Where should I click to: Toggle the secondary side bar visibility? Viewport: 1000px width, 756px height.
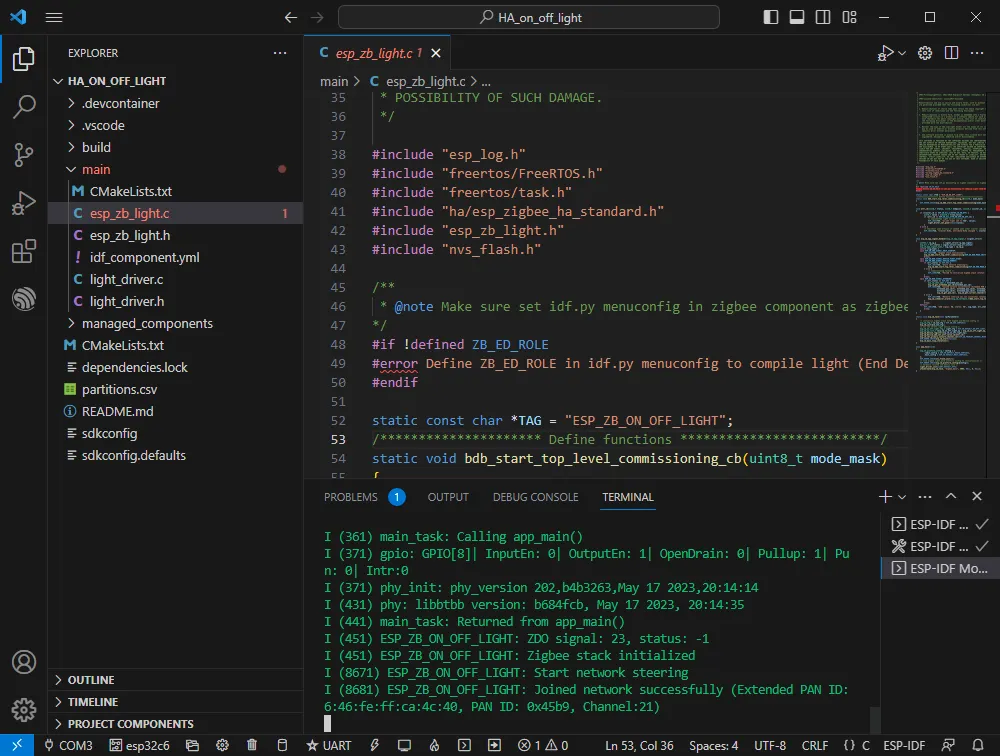point(824,17)
